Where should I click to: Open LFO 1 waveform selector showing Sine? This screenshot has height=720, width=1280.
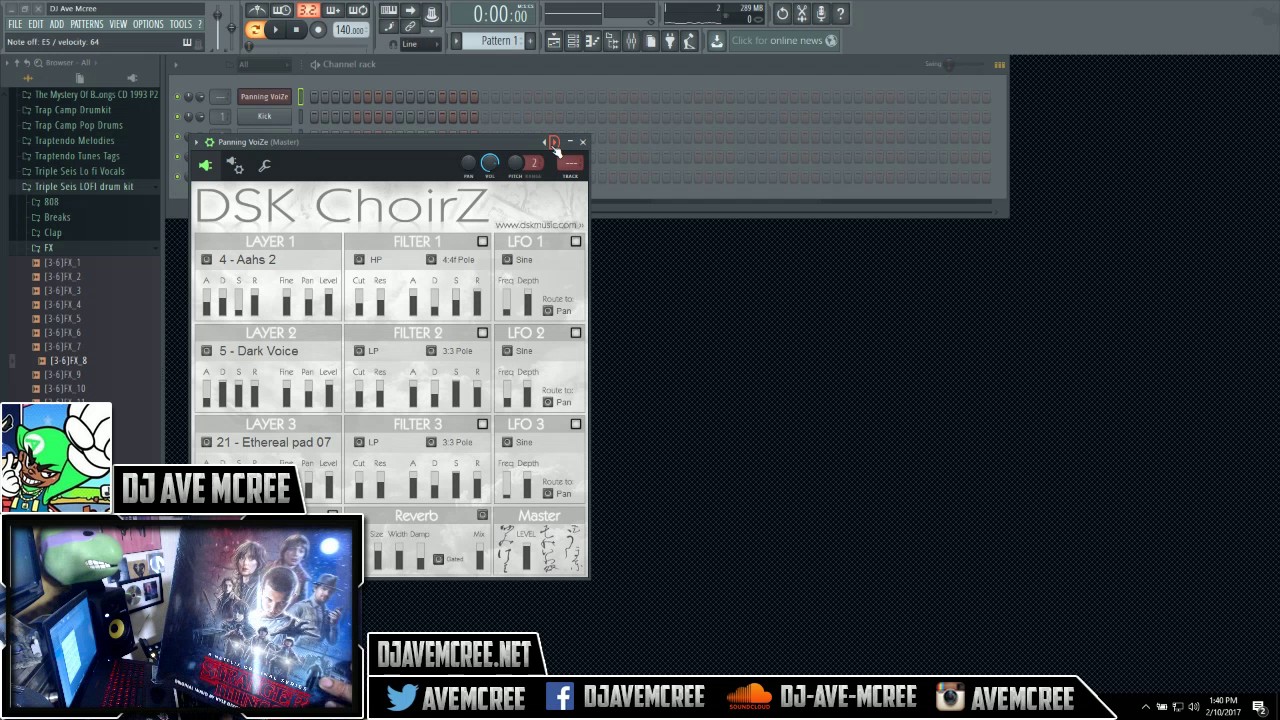click(x=507, y=260)
